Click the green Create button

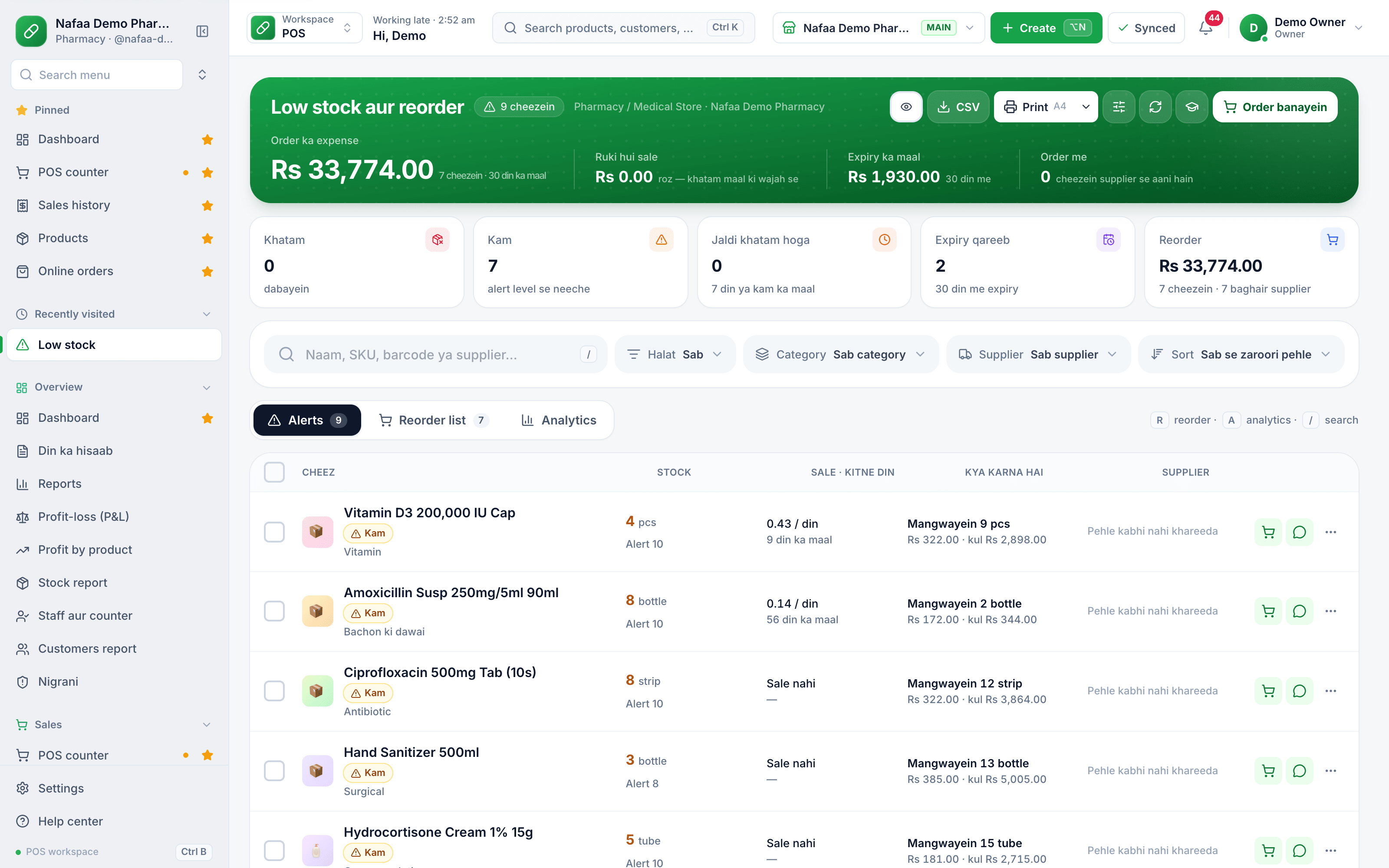tap(1046, 27)
